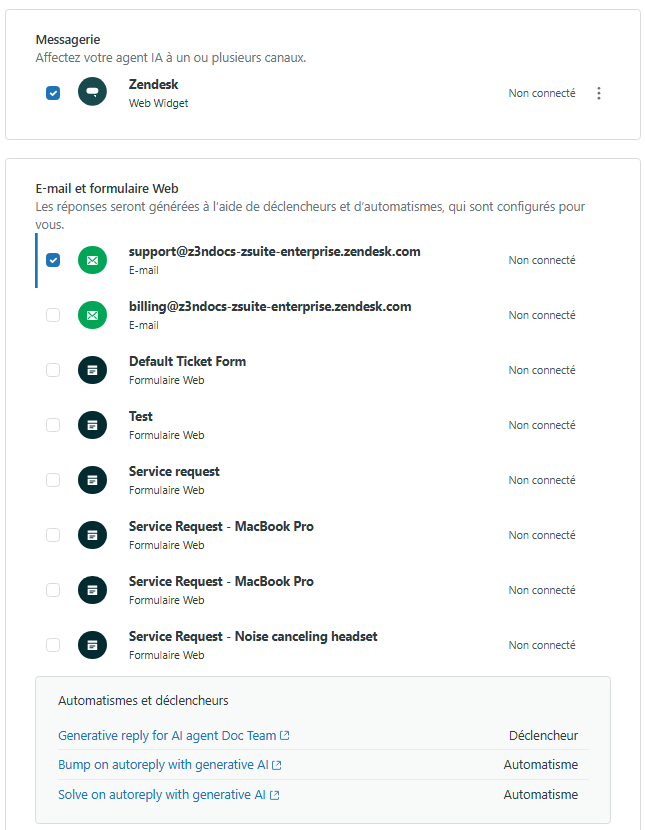Click the Non connecté status beside Zendesk
This screenshot has width=645, height=830.
click(x=542, y=93)
